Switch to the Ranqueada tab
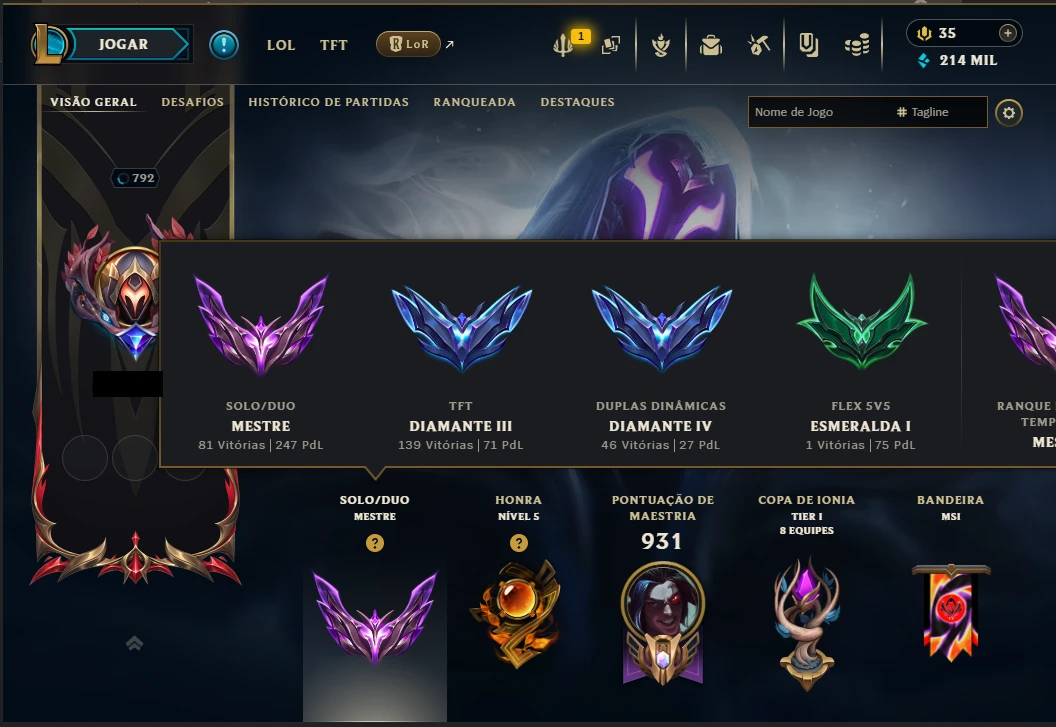Screen dimensions: 1056x727 coord(474,102)
